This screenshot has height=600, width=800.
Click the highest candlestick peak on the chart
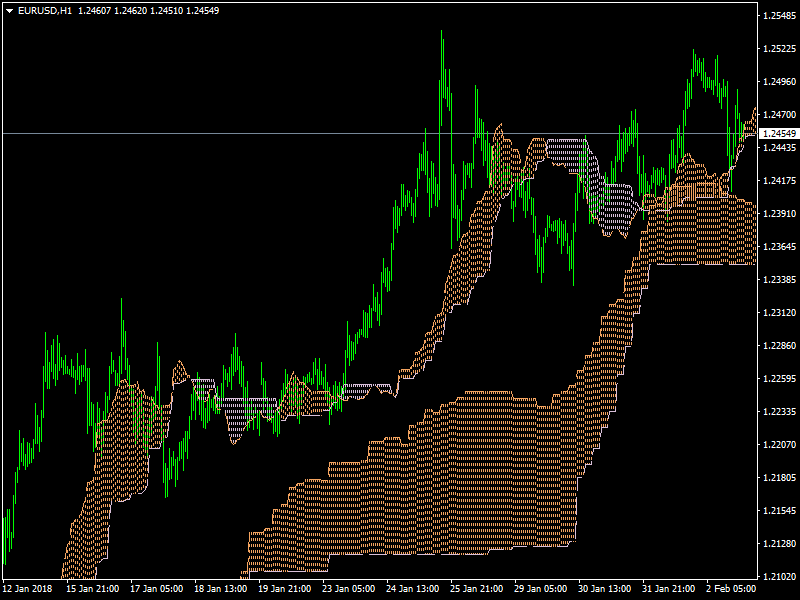pos(441,34)
